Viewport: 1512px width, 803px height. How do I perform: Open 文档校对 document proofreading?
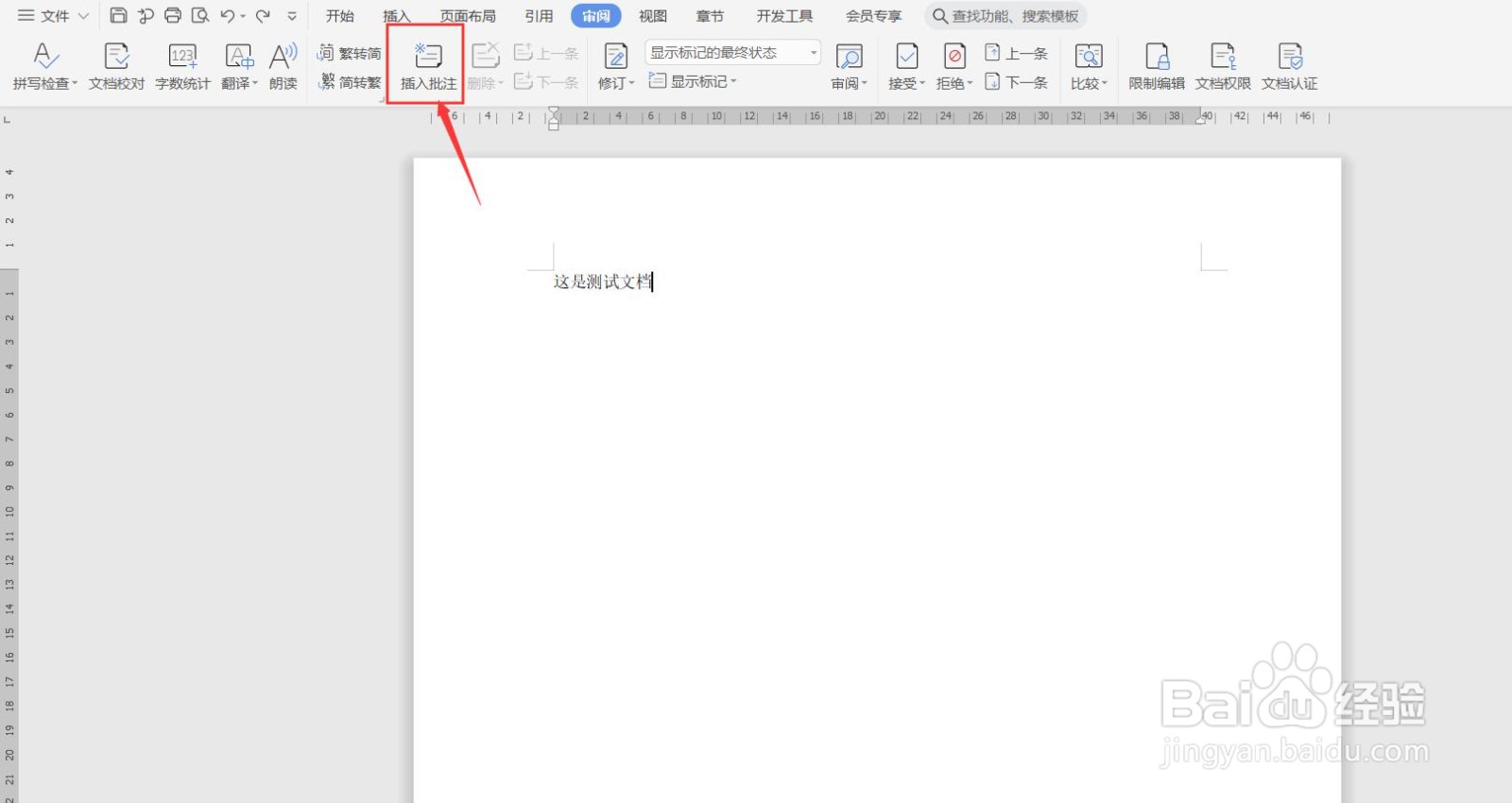(117, 66)
